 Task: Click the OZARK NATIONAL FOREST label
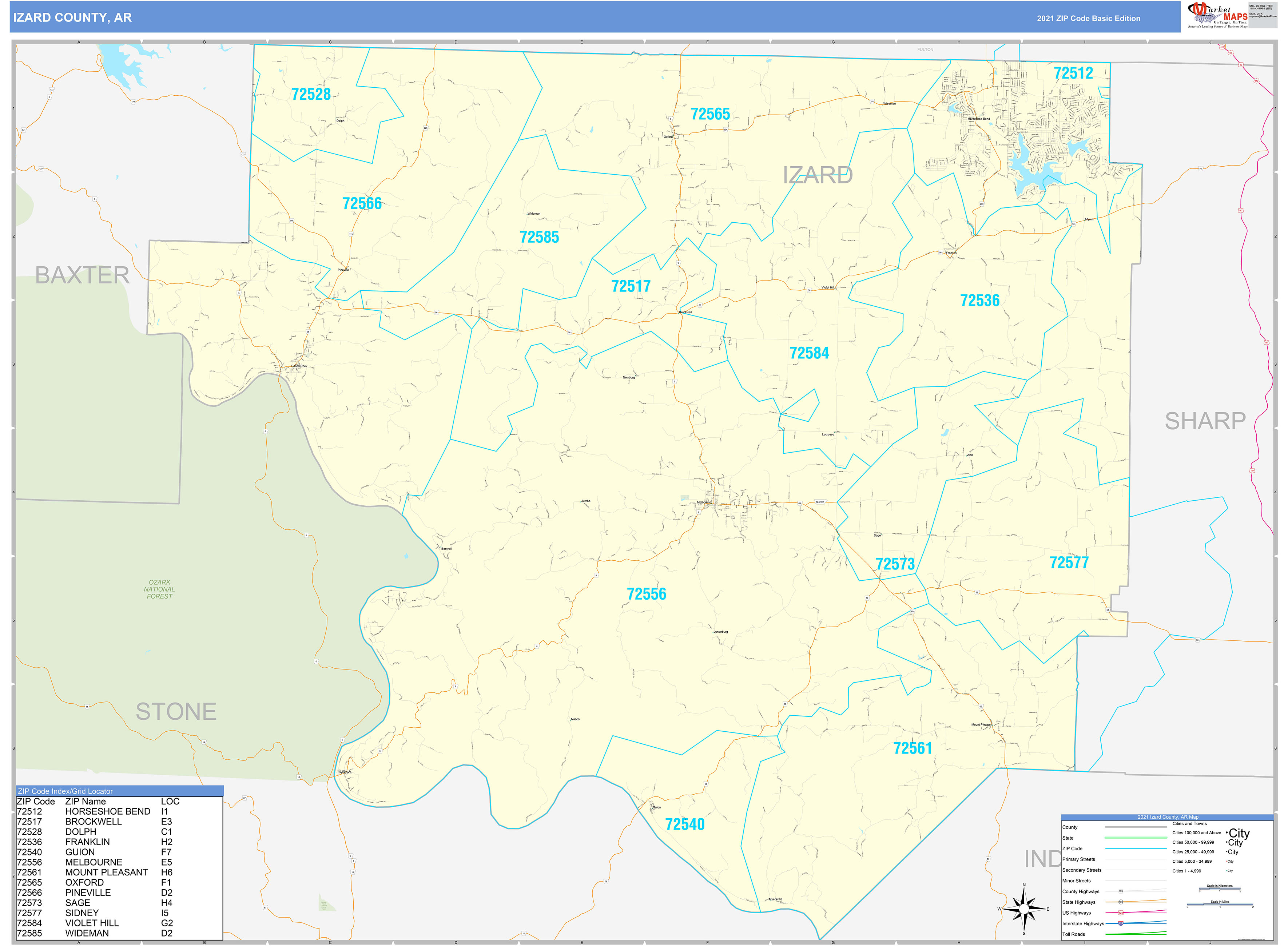click(159, 589)
